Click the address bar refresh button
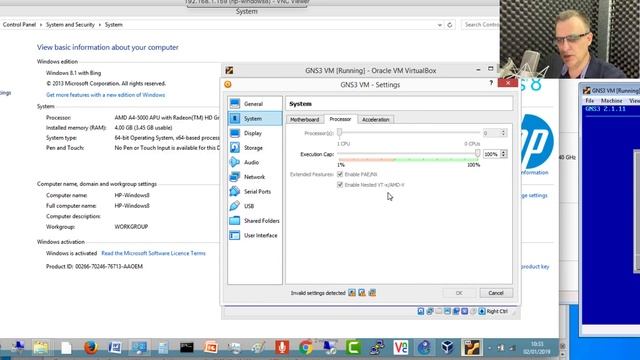 pyautogui.click(x=450, y=25)
